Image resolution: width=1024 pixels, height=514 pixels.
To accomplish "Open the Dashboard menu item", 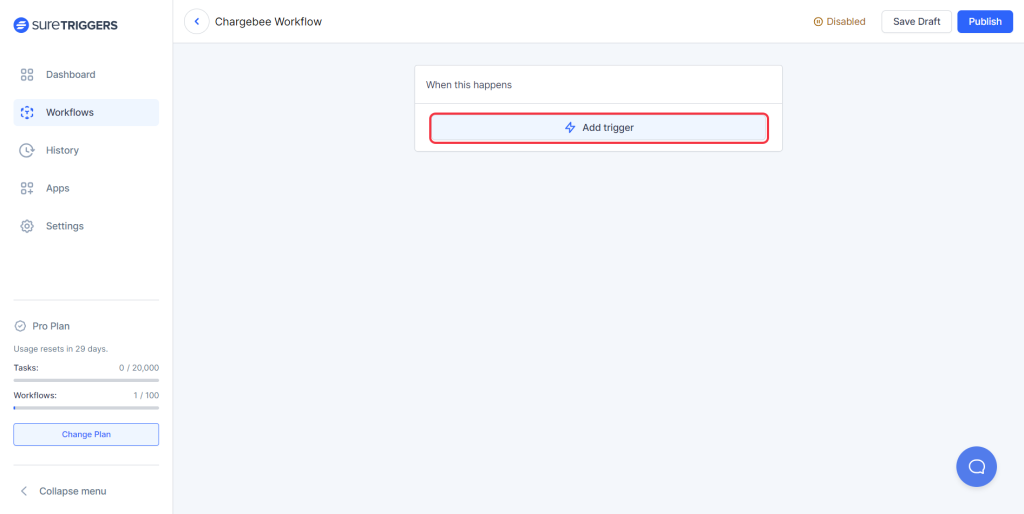I will pos(70,75).
